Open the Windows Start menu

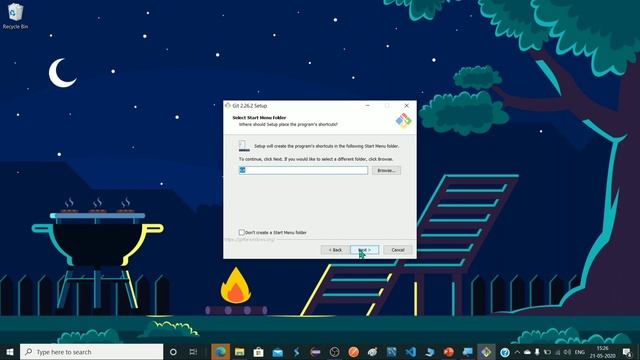pyautogui.click(x=10, y=352)
